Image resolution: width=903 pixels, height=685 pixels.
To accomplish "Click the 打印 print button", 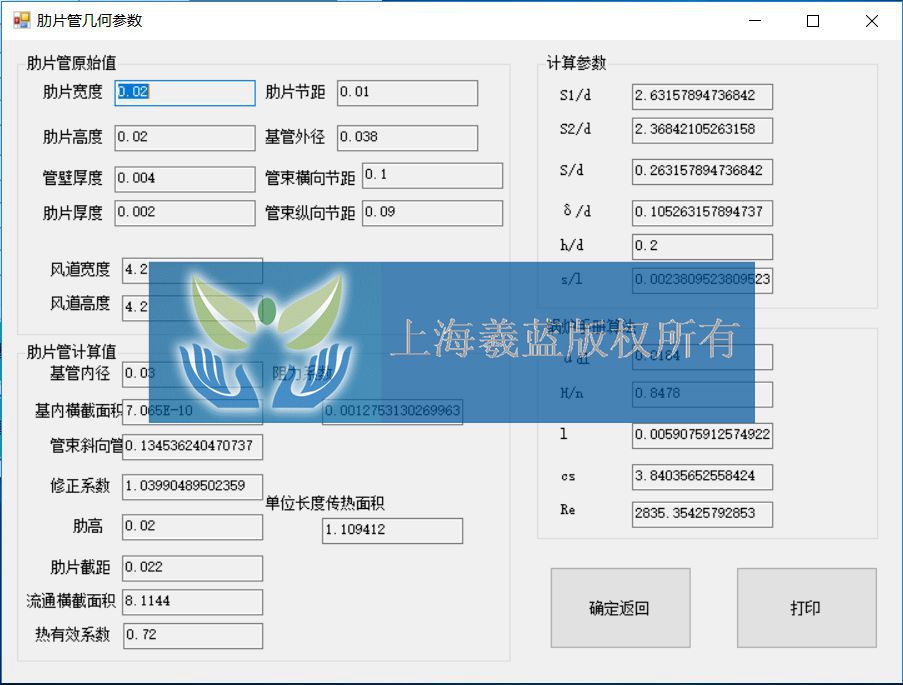I will pos(806,608).
